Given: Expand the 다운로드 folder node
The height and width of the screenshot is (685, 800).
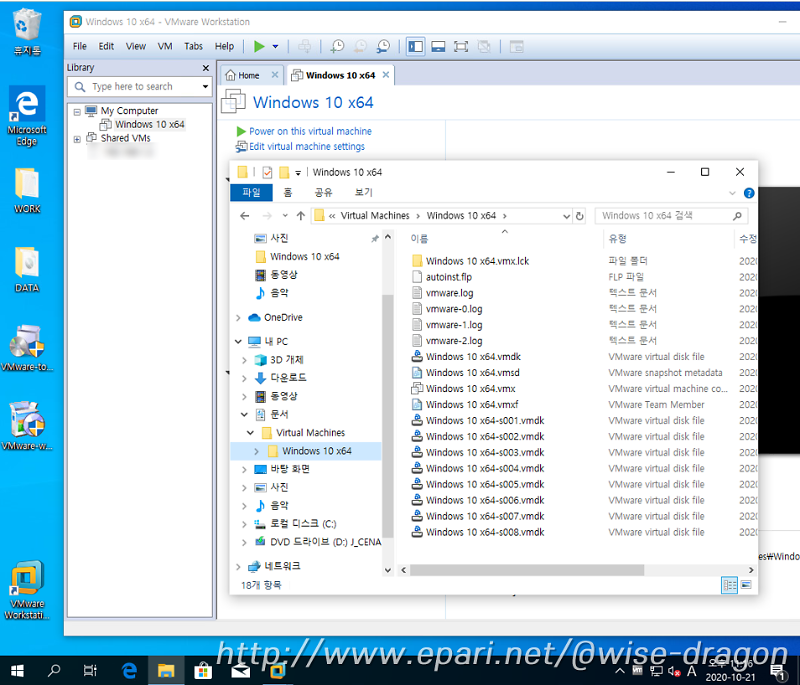Looking at the screenshot, I should [x=244, y=378].
